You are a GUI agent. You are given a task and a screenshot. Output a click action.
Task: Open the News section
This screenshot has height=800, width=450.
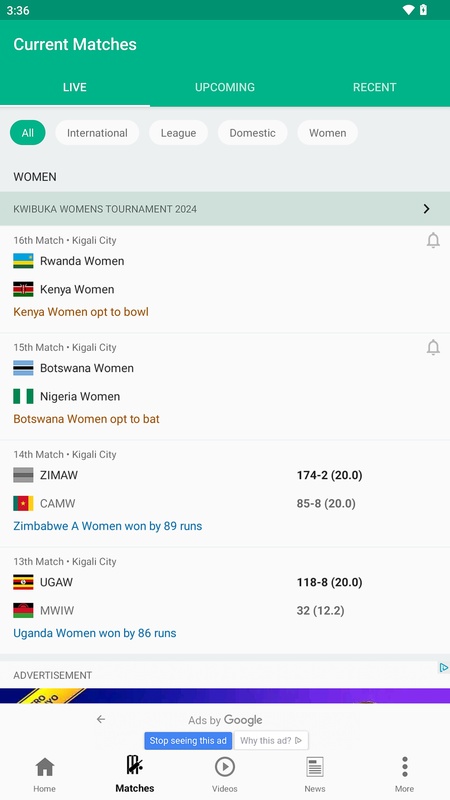coord(315,774)
